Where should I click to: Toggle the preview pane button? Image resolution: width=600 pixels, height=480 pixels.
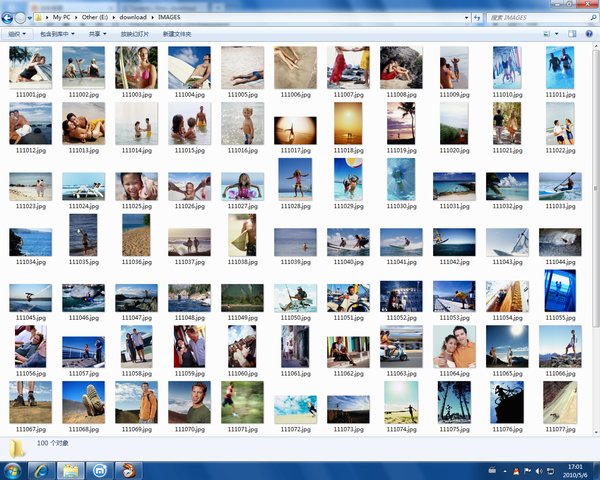[572, 34]
